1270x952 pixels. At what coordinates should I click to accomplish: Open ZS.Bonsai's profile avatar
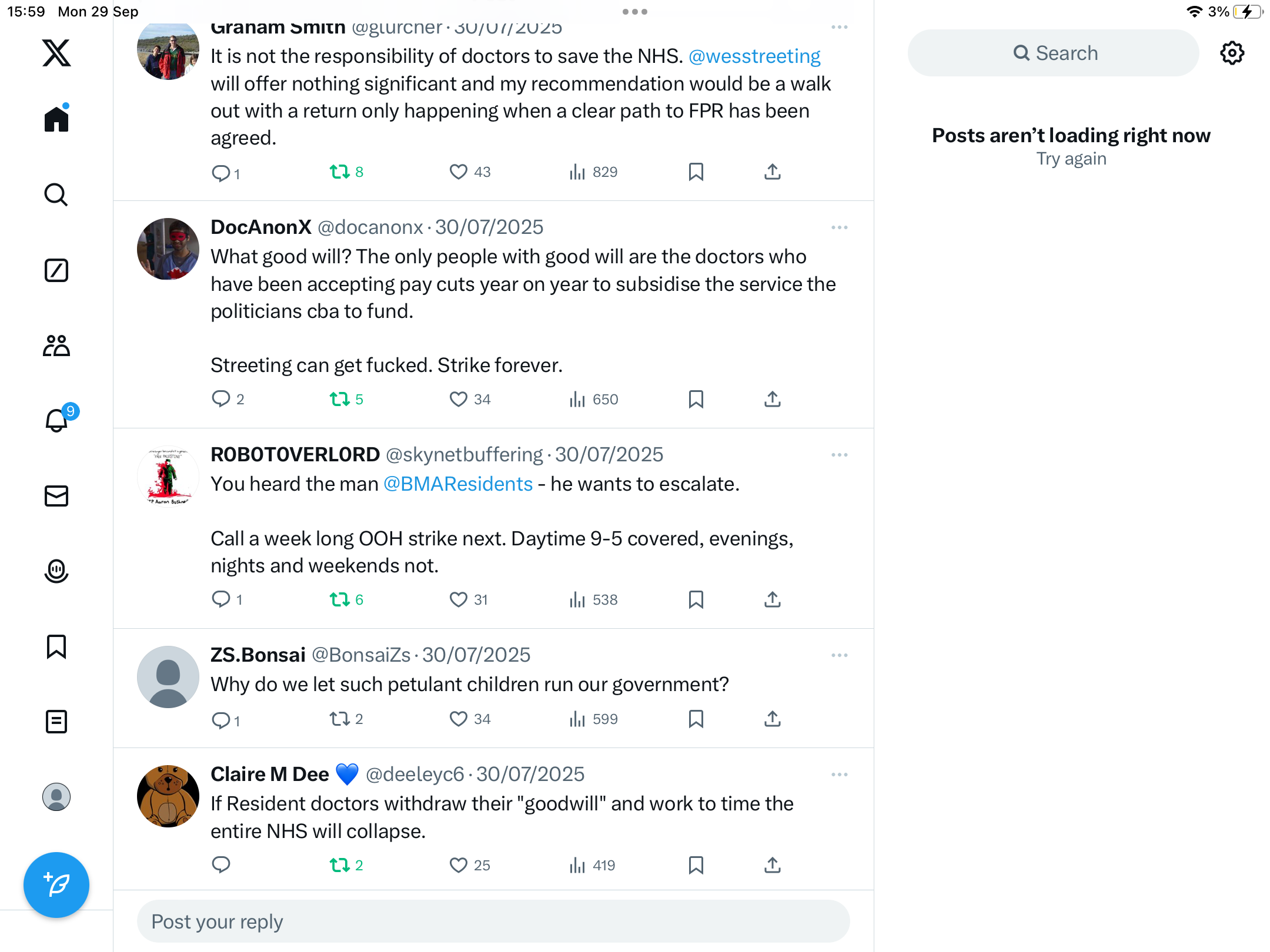point(168,677)
